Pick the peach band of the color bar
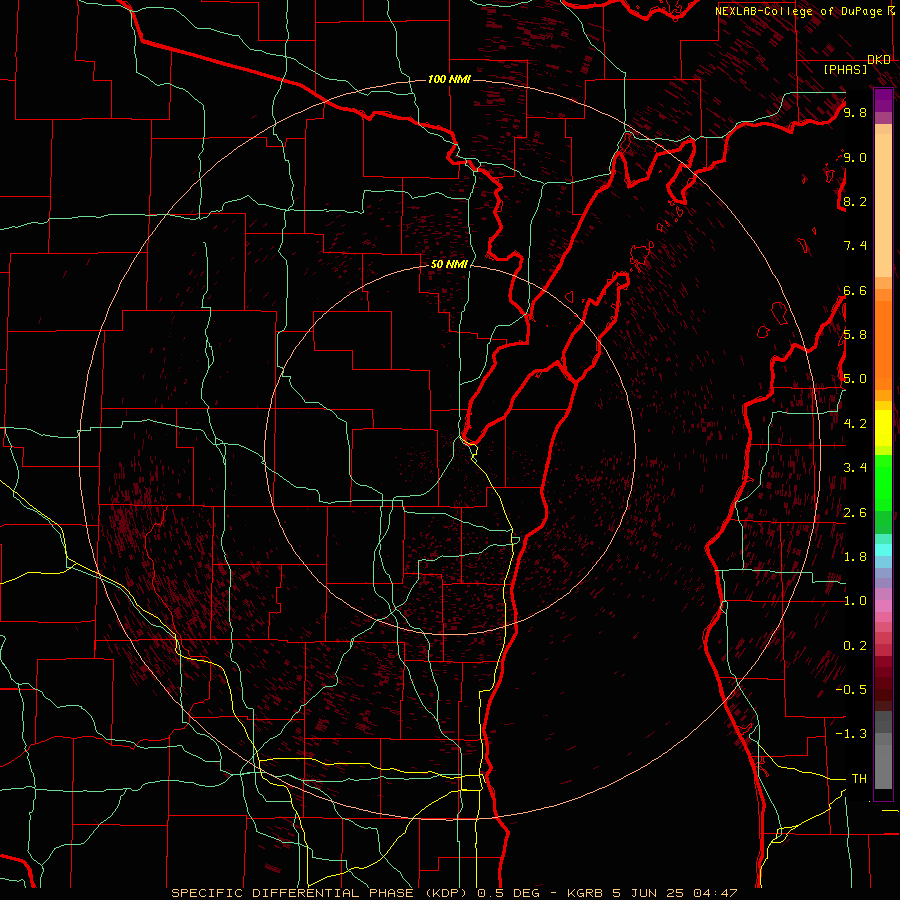The width and height of the screenshot is (900, 900). pyautogui.click(x=883, y=205)
